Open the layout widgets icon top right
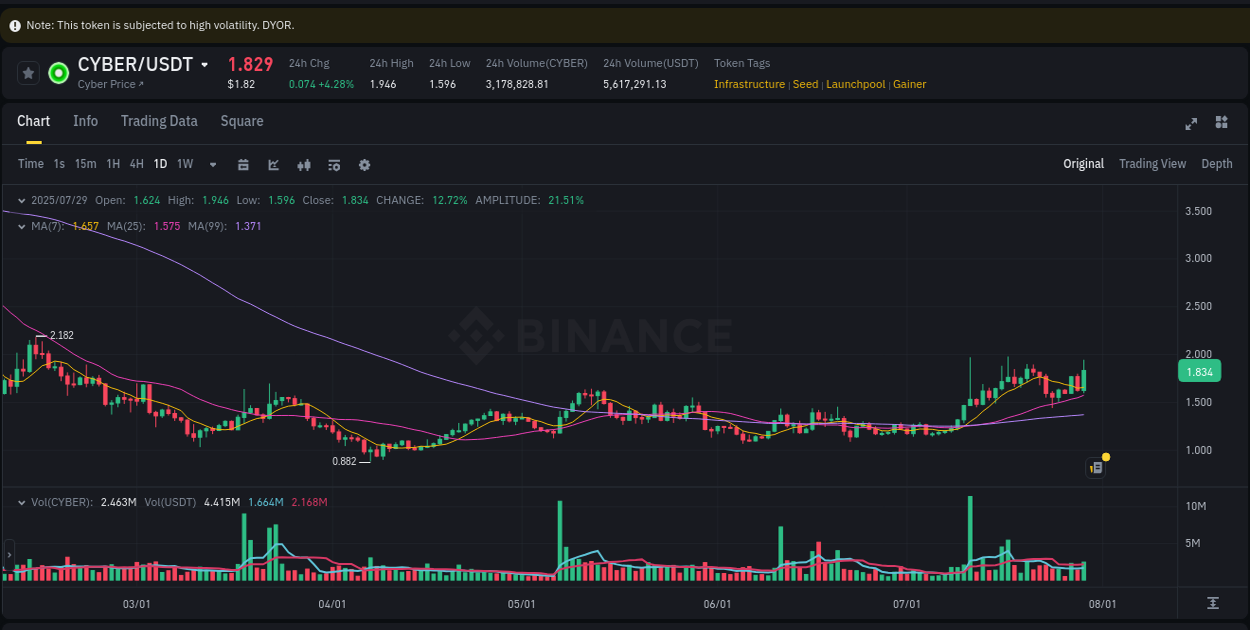The width and height of the screenshot is (1250, 630). click(1221, 122)
